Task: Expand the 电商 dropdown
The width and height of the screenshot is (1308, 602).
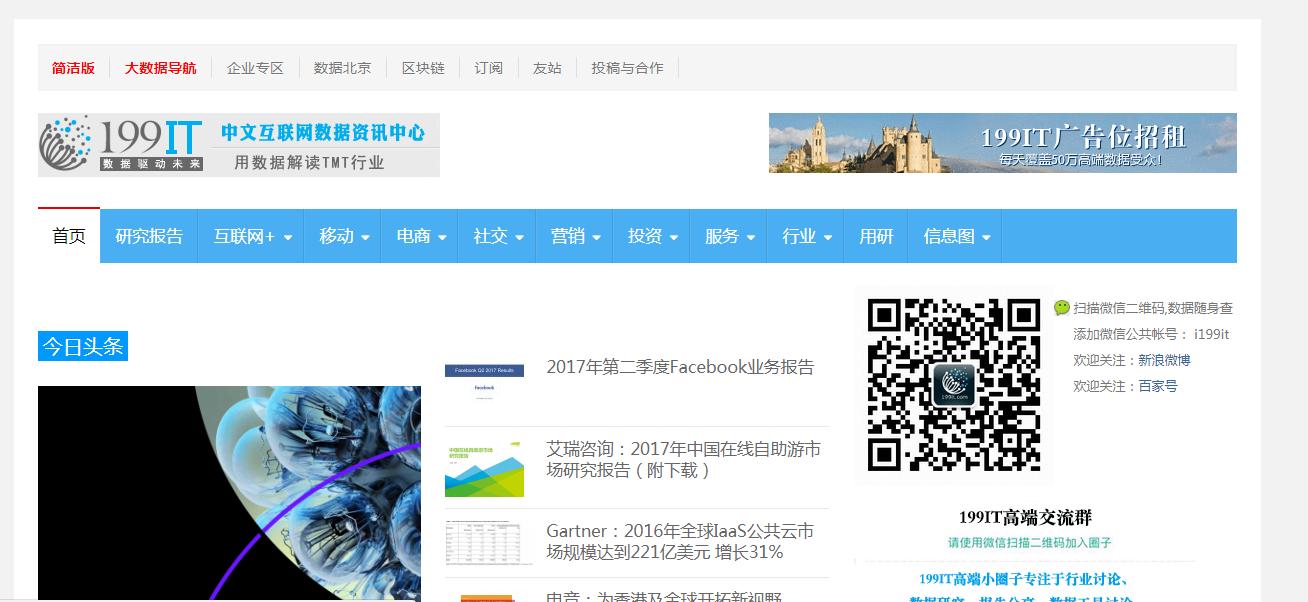Action: point(418,236)
